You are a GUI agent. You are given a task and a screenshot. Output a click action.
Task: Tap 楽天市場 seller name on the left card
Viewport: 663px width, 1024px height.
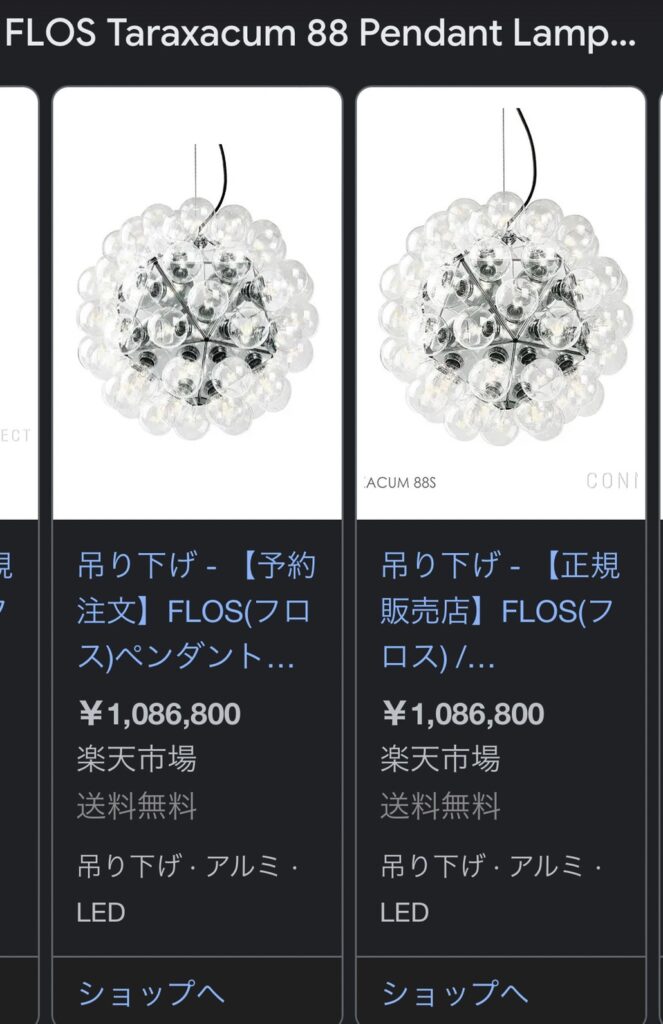click(x=137, y=760)
